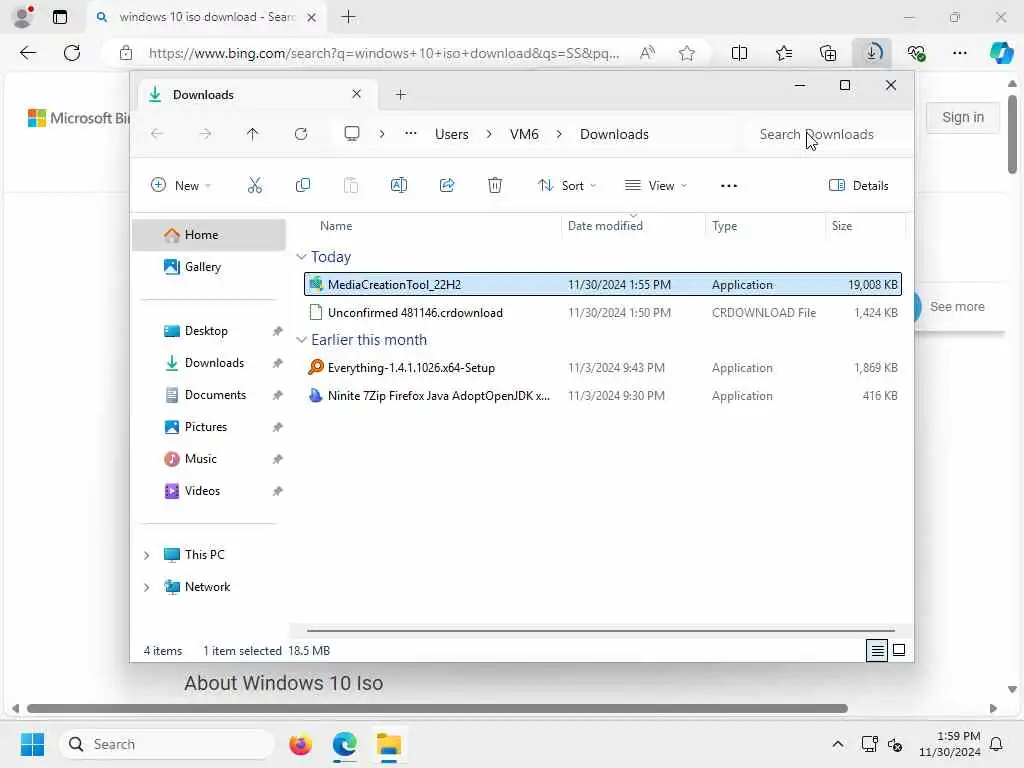Open Copilot icon in Edge
This screenshot has width=1024, height=768.
(1001, 53)
